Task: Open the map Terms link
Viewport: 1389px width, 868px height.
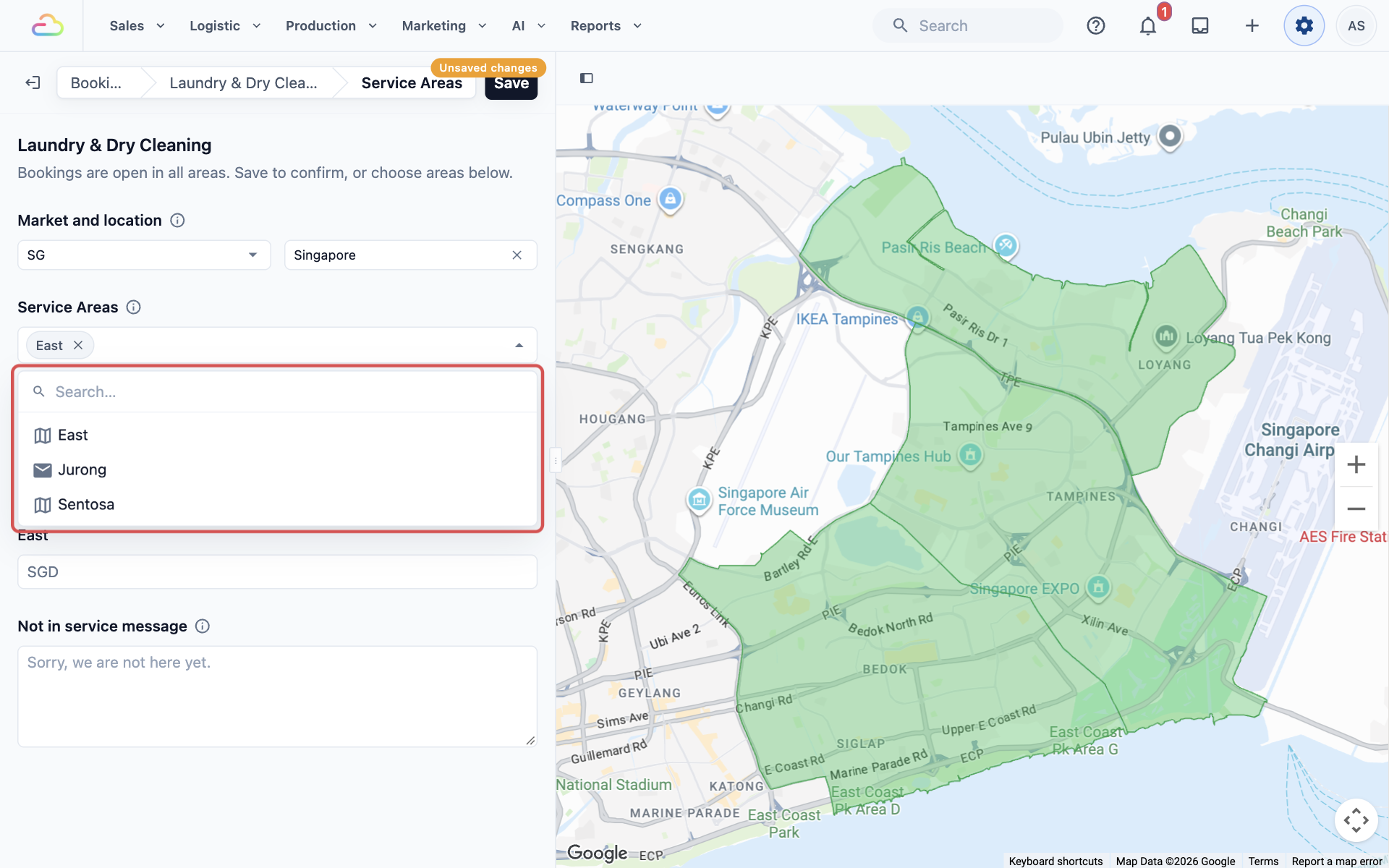Action: pos(1263,861)
